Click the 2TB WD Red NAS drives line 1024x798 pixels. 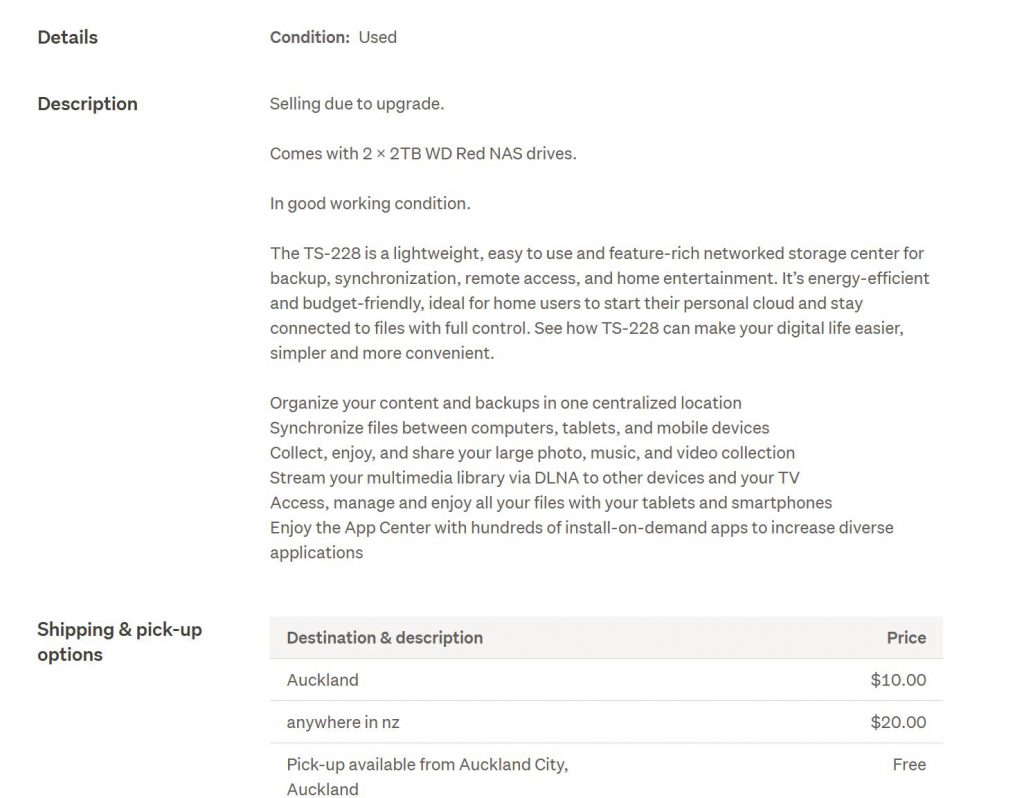pyautogui.click(x=423, y=154)
